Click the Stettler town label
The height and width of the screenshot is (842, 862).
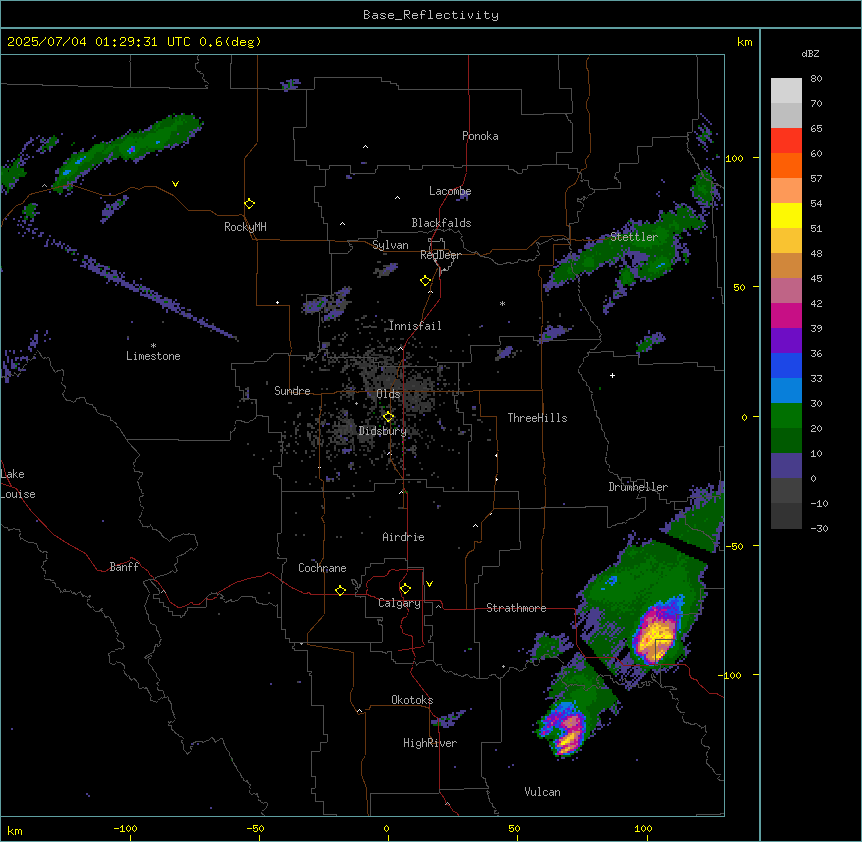pos(634,237)
